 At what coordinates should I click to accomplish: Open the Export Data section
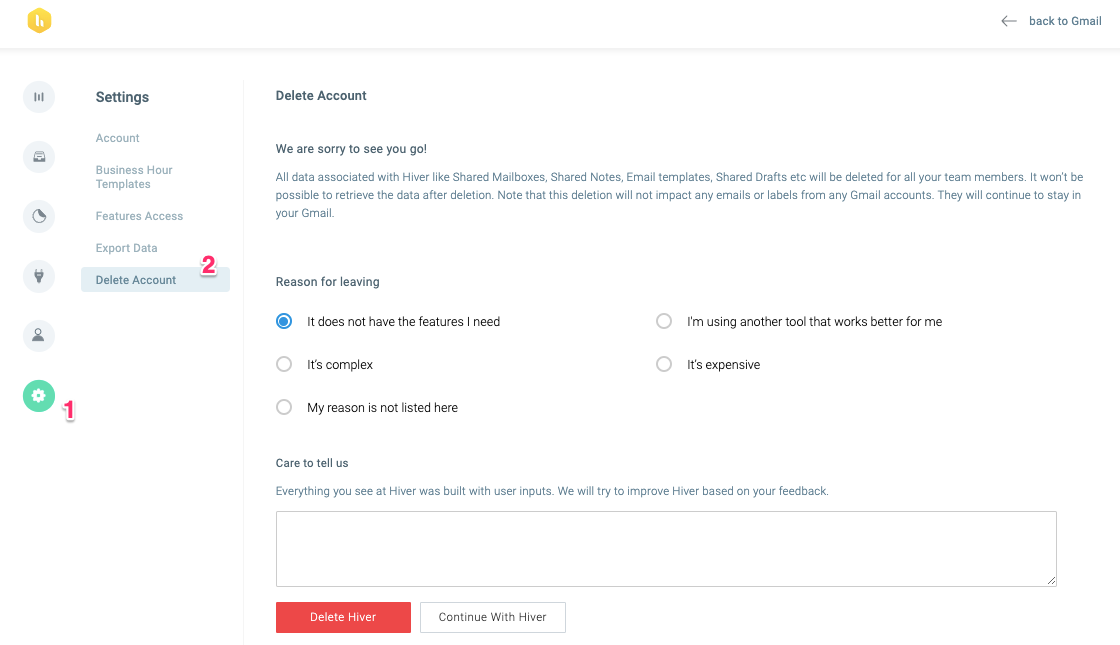click(126, 248)
